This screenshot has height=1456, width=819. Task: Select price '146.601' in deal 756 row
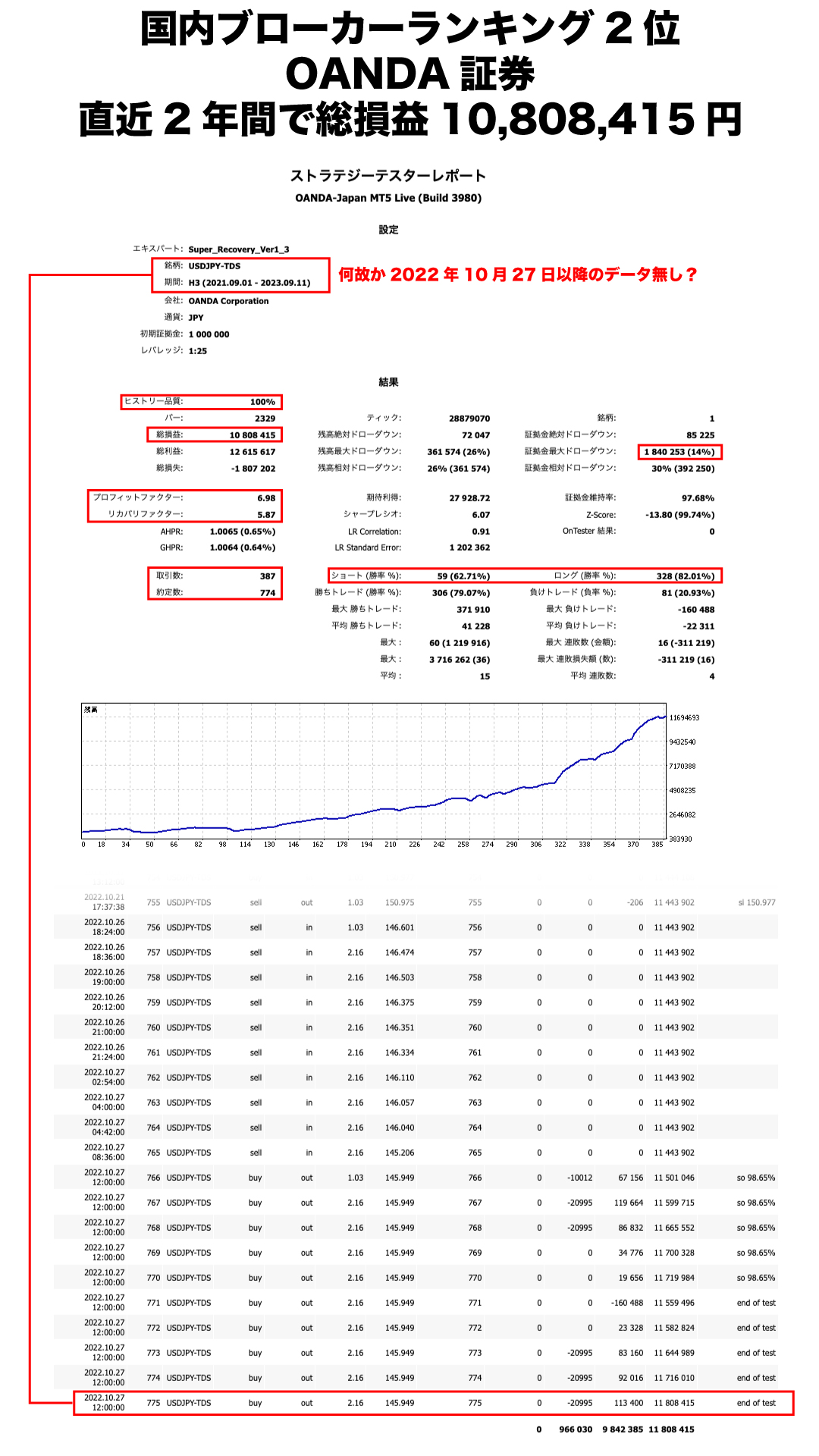(x=400, y=927)
